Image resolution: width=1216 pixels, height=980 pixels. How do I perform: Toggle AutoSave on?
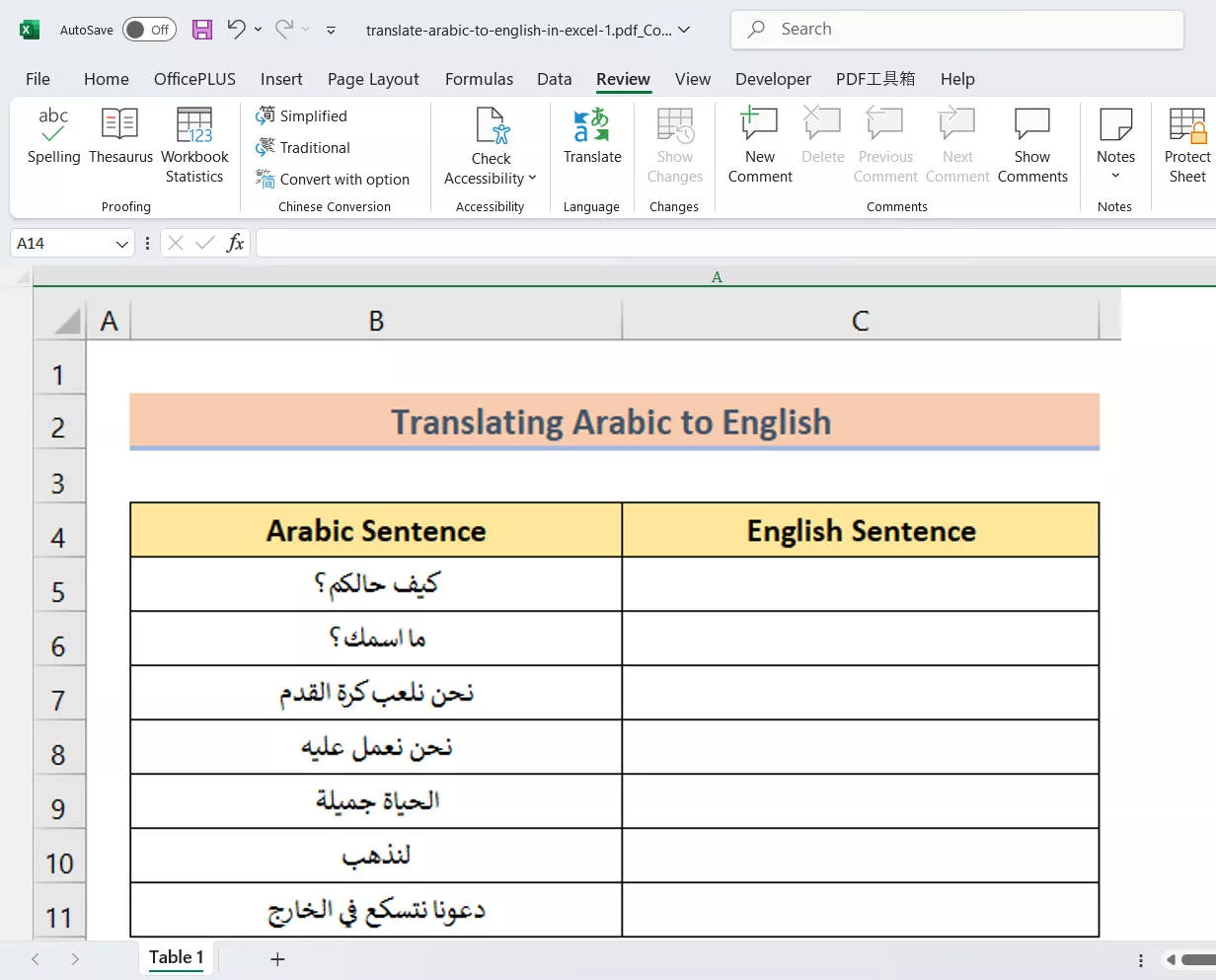click(149, 30)
